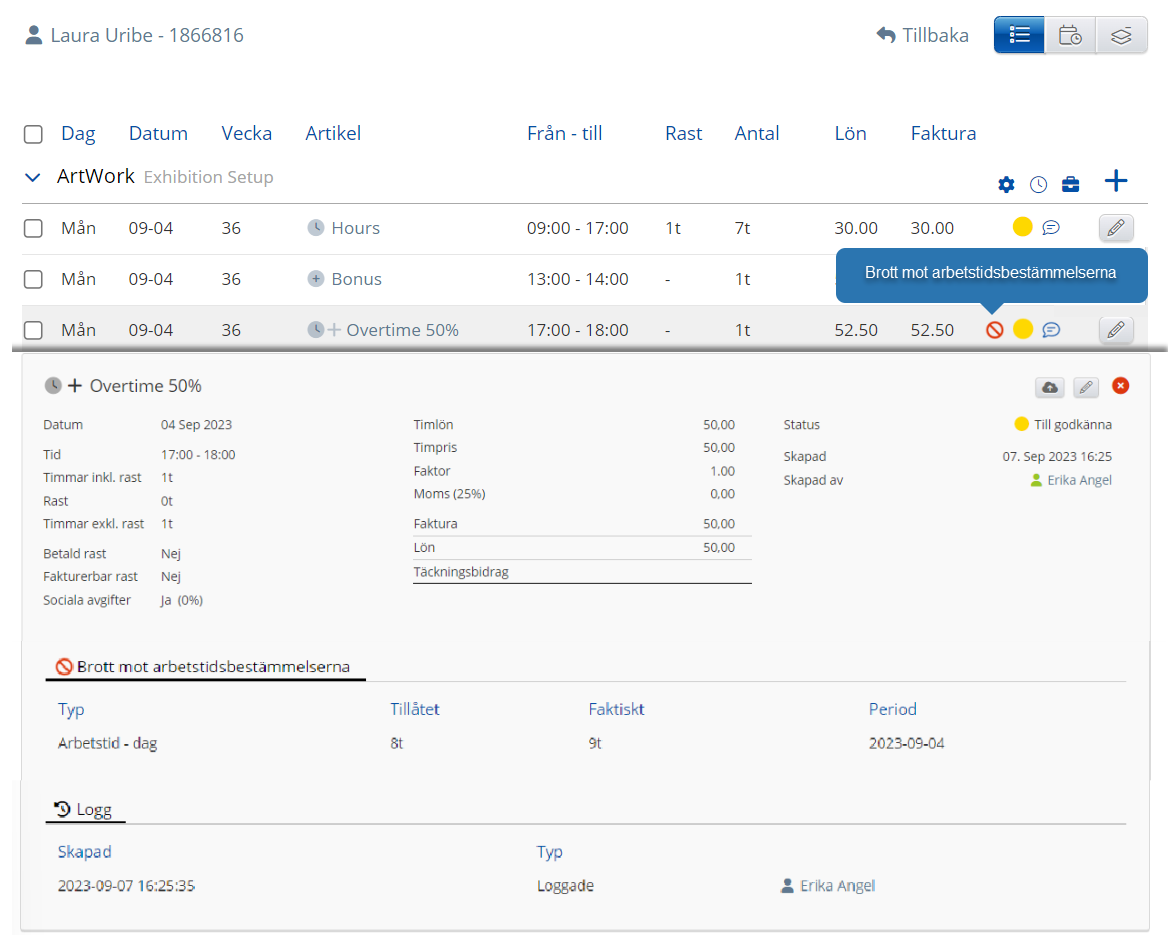Viewport: 1168px width, 935px height.
Task: Open the Logg tab
Action: pyautogui.click(x=84, y=810)
